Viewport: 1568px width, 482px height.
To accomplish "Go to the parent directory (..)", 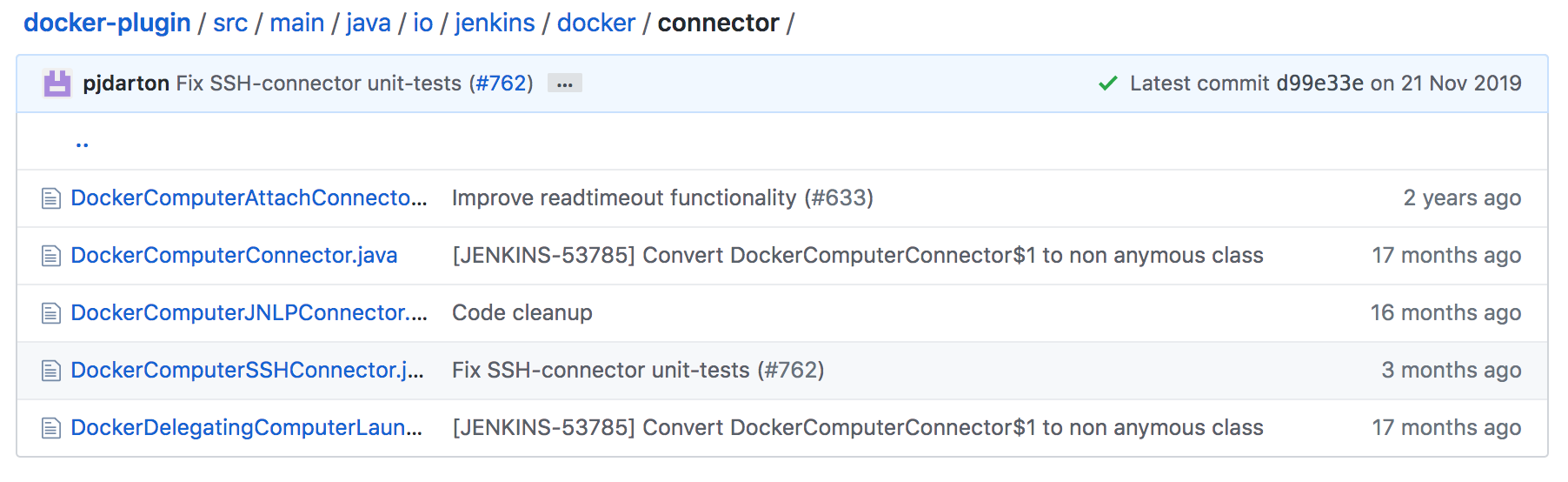I will tap(82, 142).
